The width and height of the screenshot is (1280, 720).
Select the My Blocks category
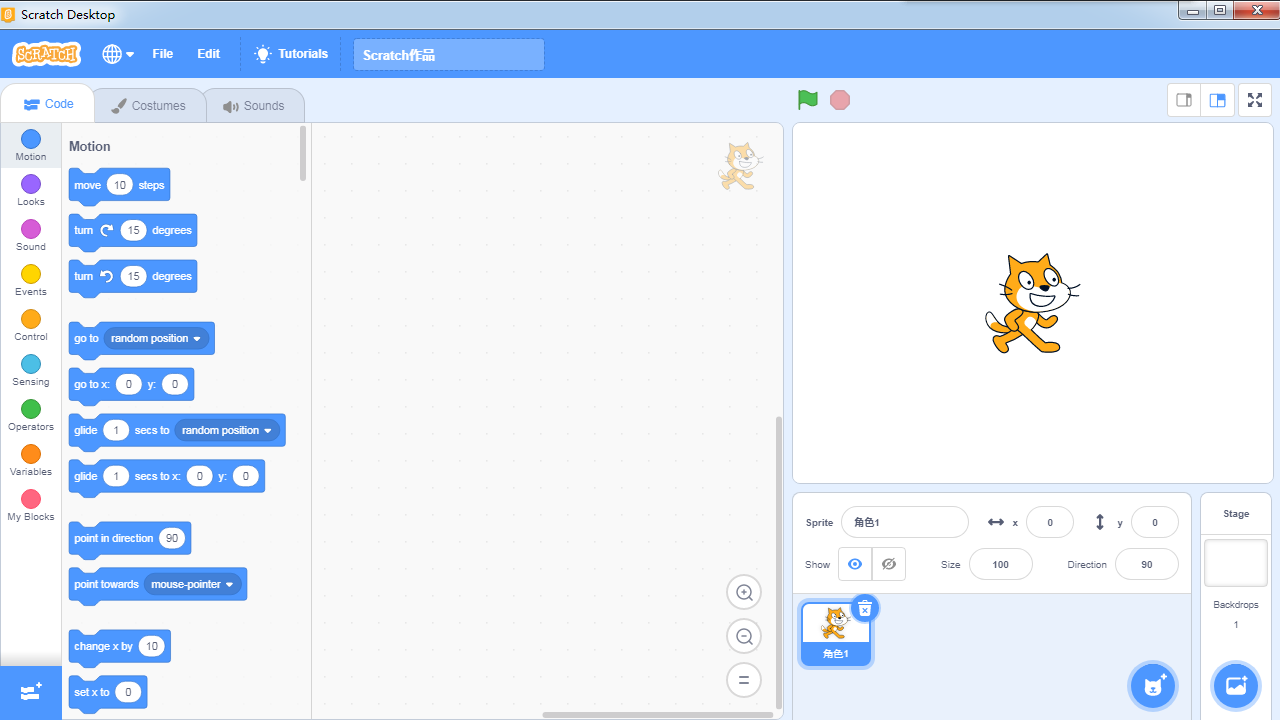tap(31, 505)
